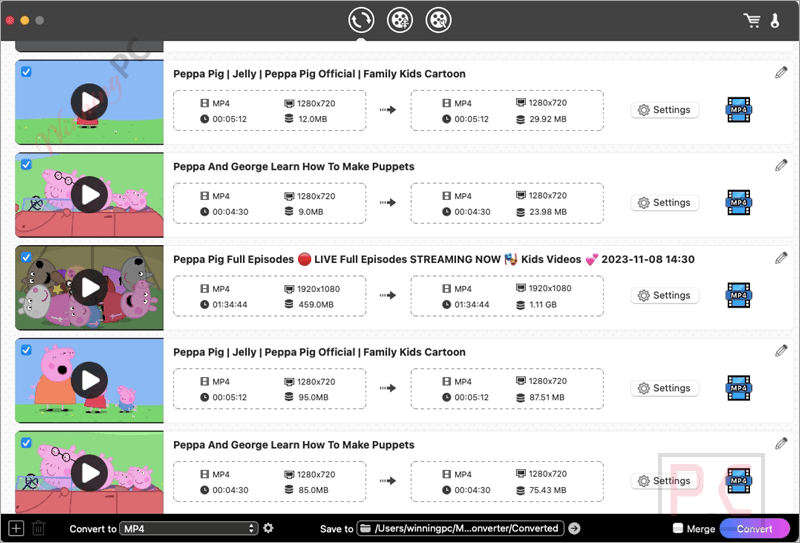The width and height of the screenshot is (800, 543).
Task: Click the Save to output folder path field
Action: [x=460, y=528]
